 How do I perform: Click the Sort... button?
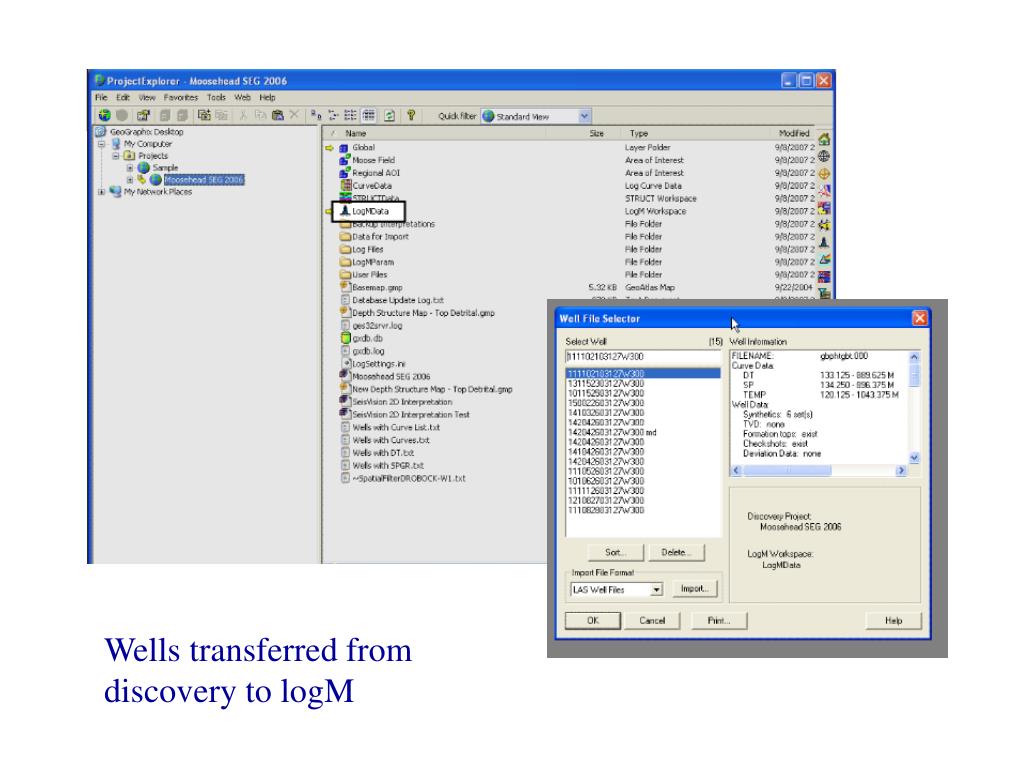(615, 552)
